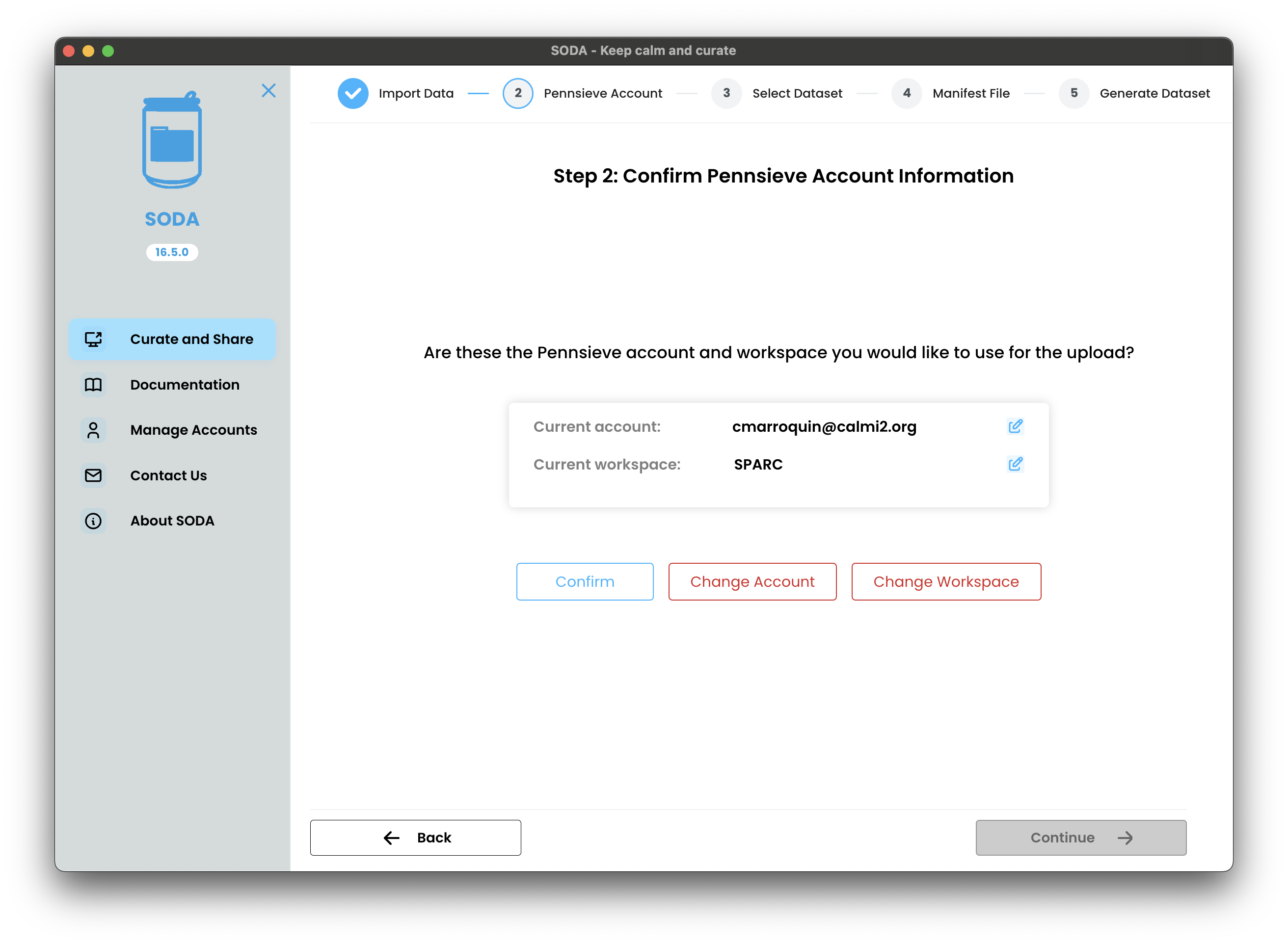Image resolution: width=1288 pixels, height=944 pixels.
Task: Click the Import Data checkmark step
Action: click(x=353, y=93)
